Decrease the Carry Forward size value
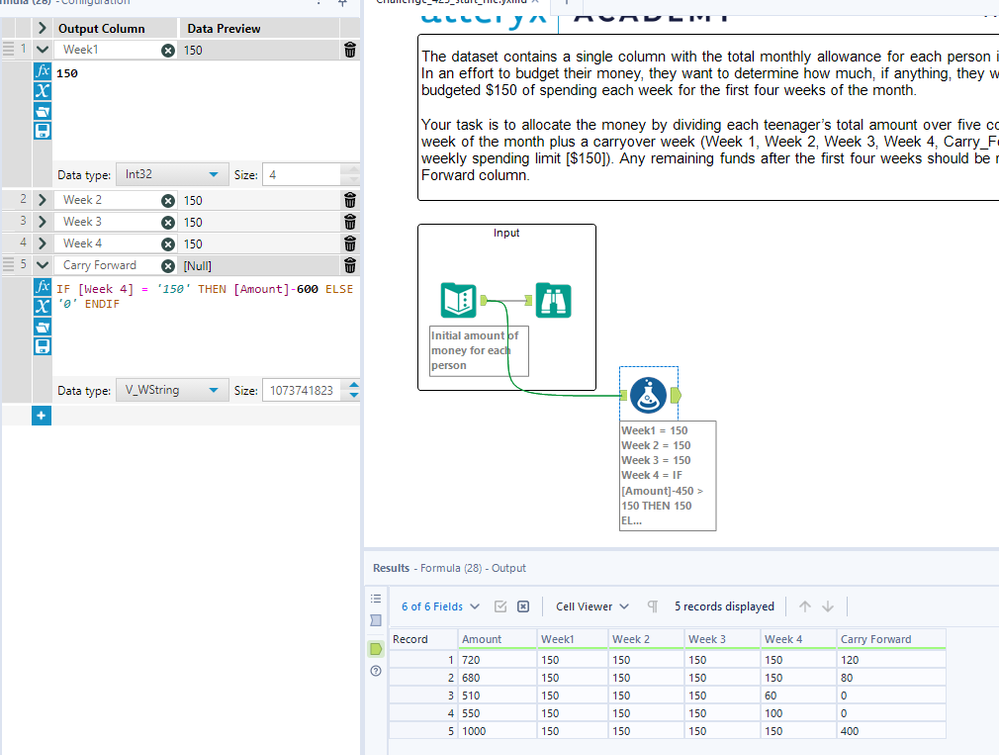 click(x=354, y=396)
